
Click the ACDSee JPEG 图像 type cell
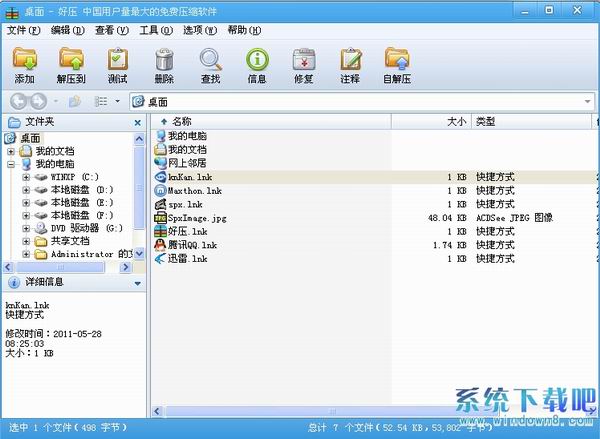(x=515, y=218)
